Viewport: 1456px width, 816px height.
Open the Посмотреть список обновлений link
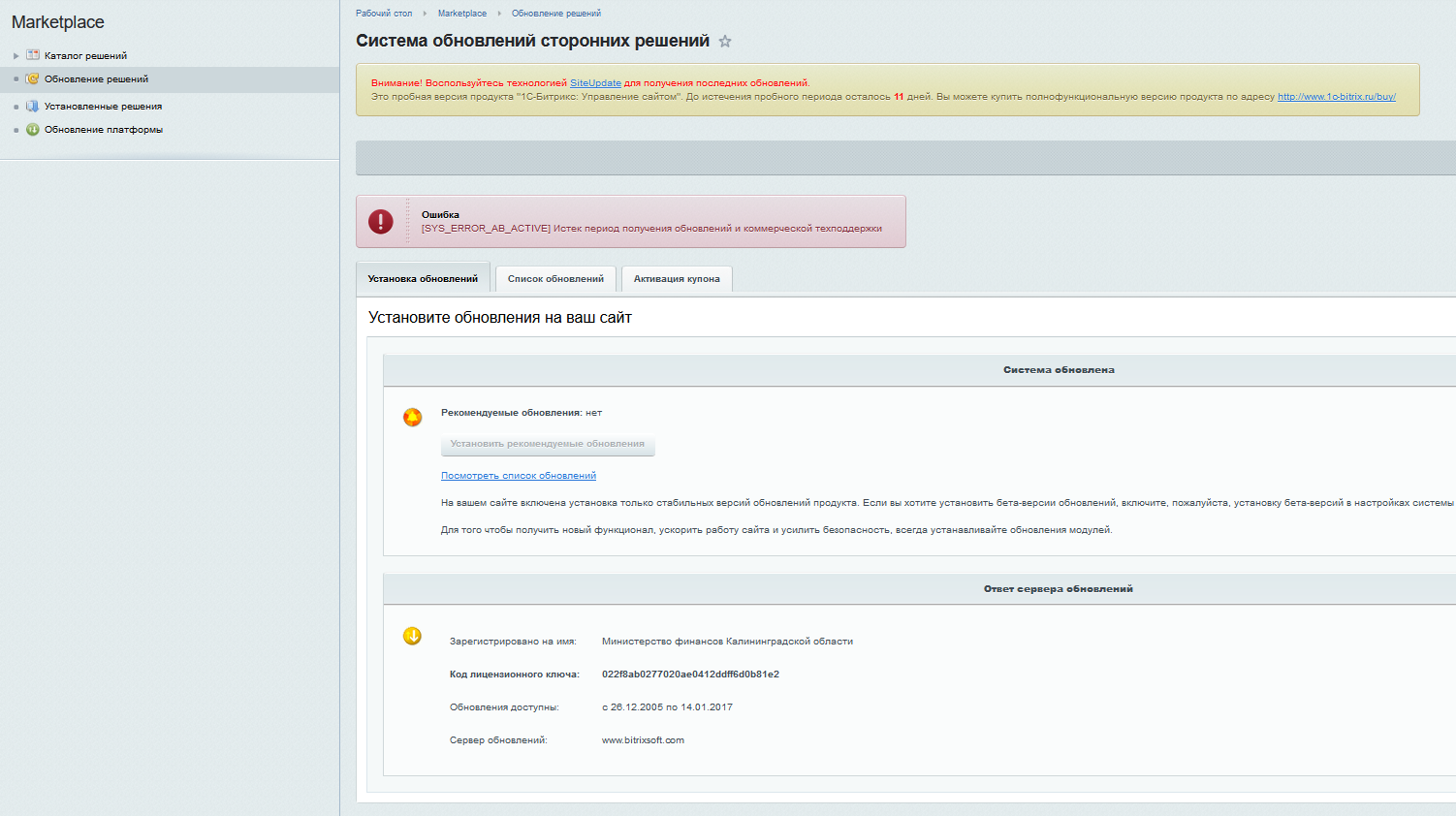[519, 476]
